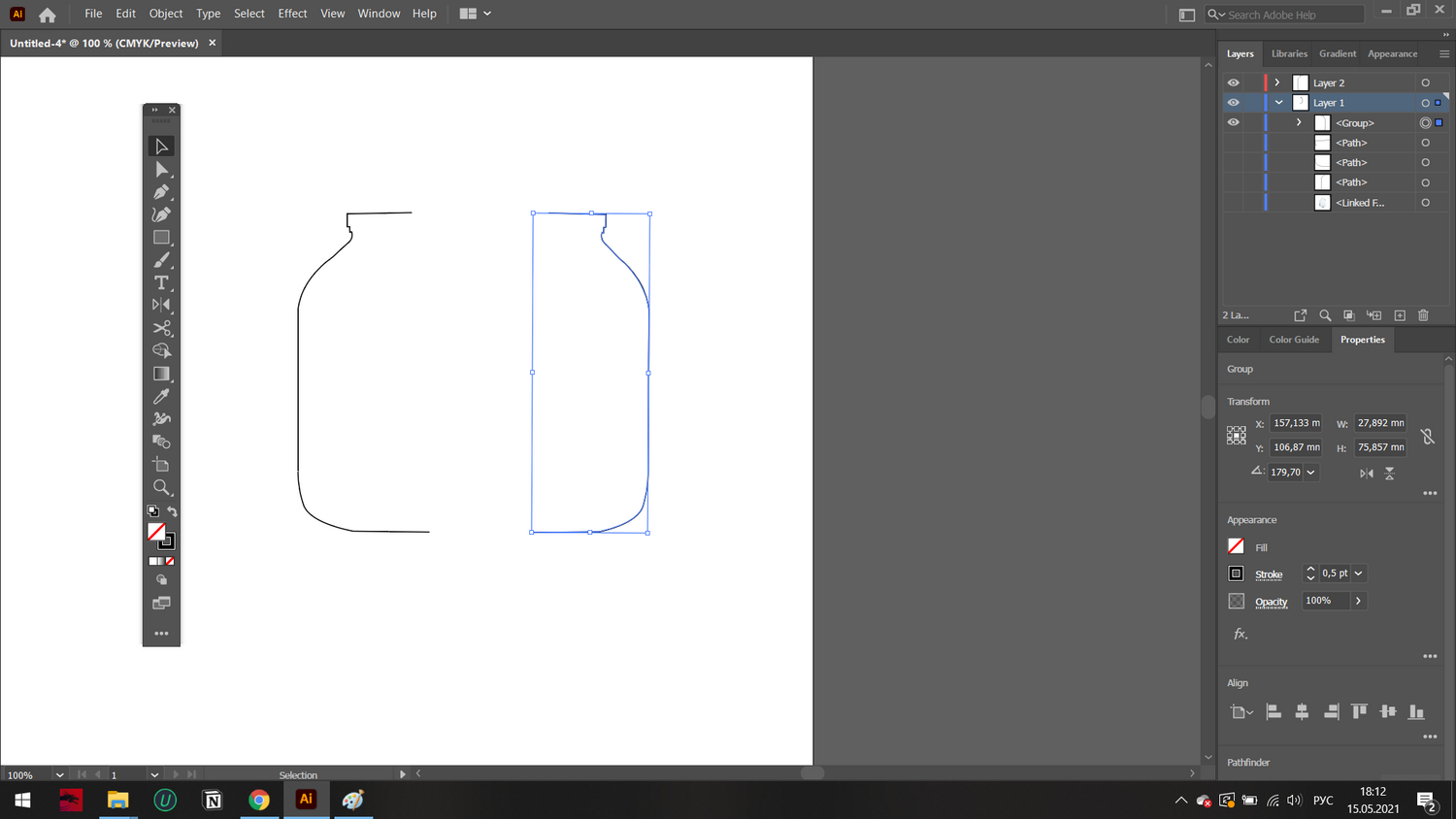The height and width of the screenshot is (819, 1456).
Task: Flip horizontally using Transform flip icon
Action: click(1367, 474)
